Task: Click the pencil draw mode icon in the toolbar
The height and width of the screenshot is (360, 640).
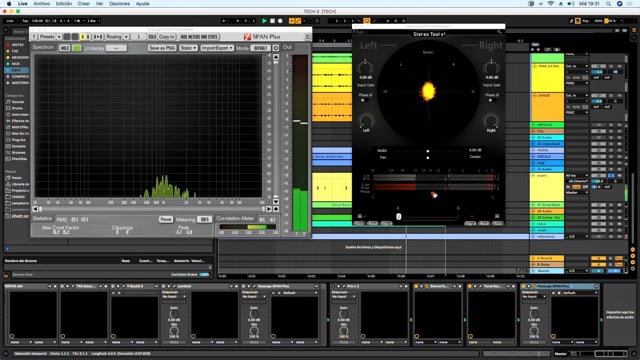Action: 571,21
